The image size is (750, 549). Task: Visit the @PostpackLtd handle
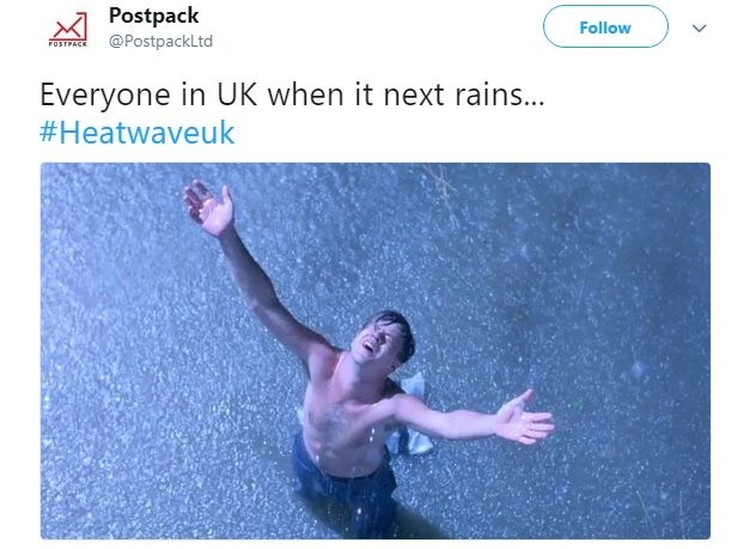[x=161, y=41]
